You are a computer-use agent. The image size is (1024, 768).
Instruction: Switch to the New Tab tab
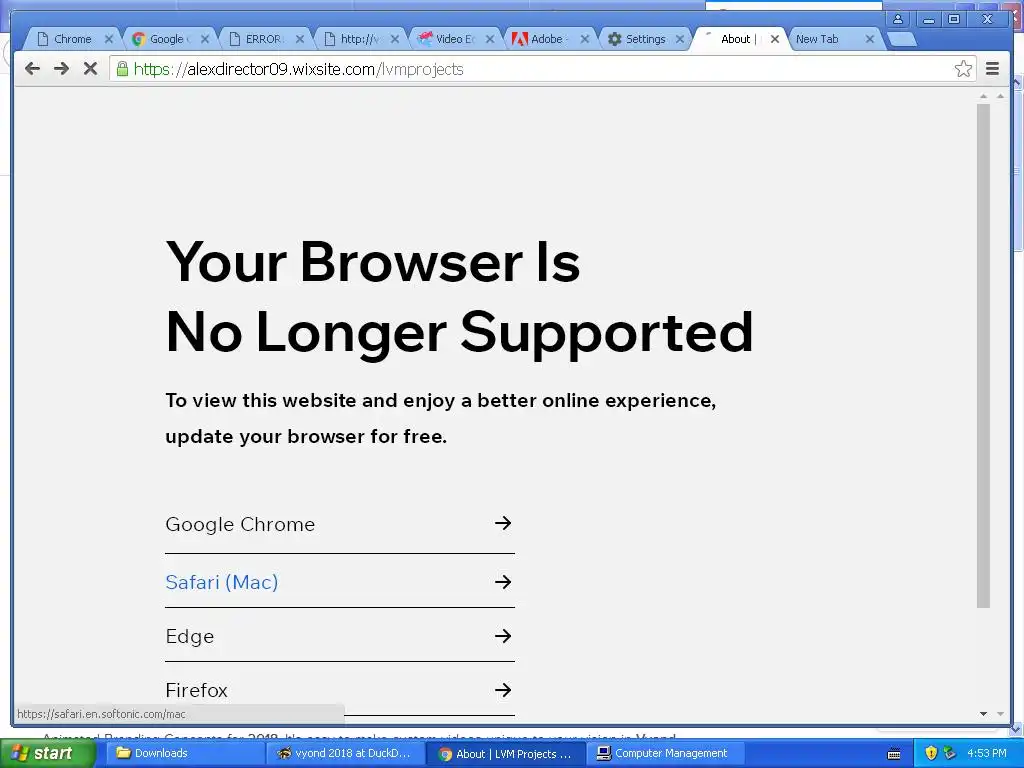[x=818, y=39]
